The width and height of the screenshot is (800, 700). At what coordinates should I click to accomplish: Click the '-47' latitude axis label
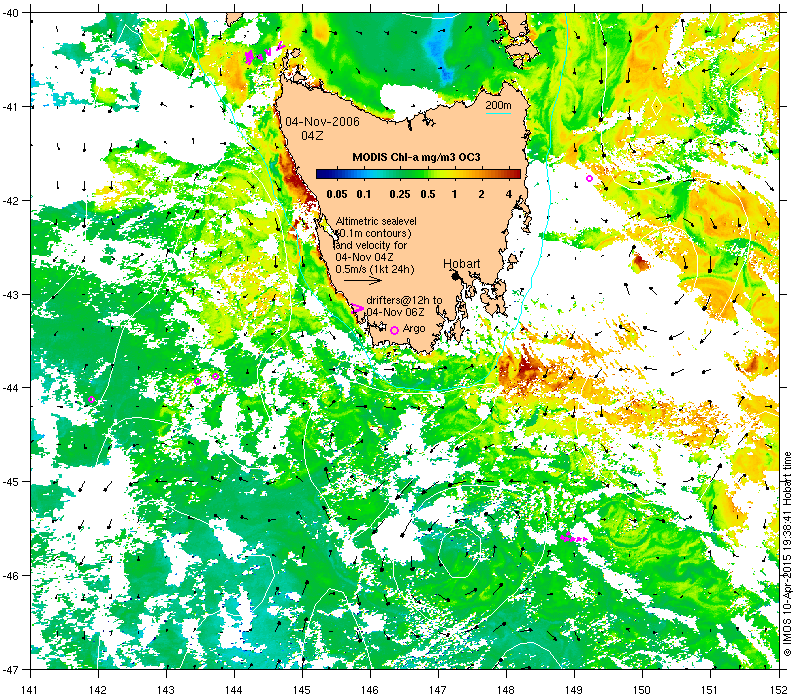tap(11, 669)
